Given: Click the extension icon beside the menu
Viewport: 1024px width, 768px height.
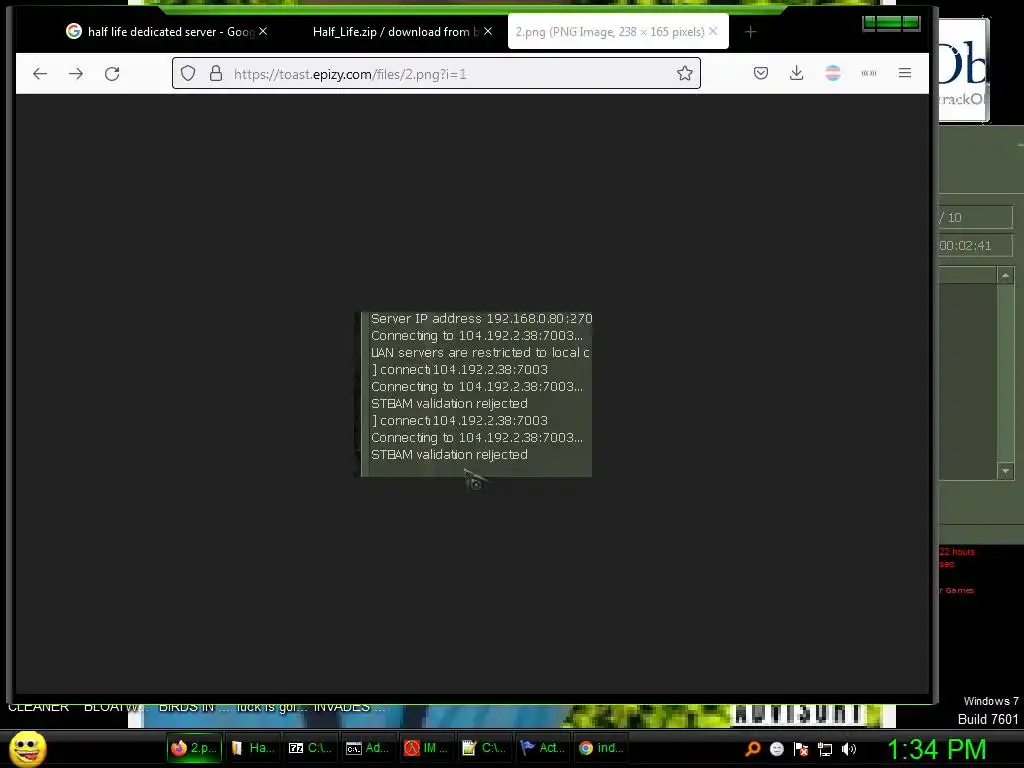Looking at the screenshot, I should point(869,73).
